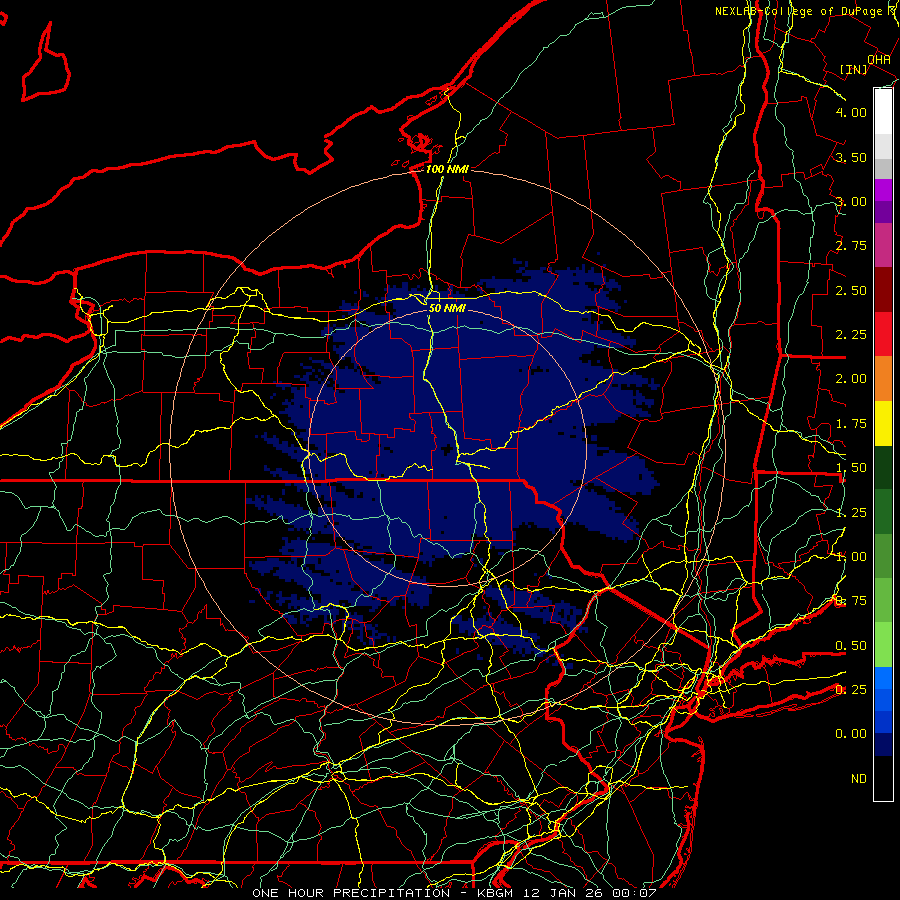
Task: Click the pink swatch in the color scale
Action: [x=883, y=245]
